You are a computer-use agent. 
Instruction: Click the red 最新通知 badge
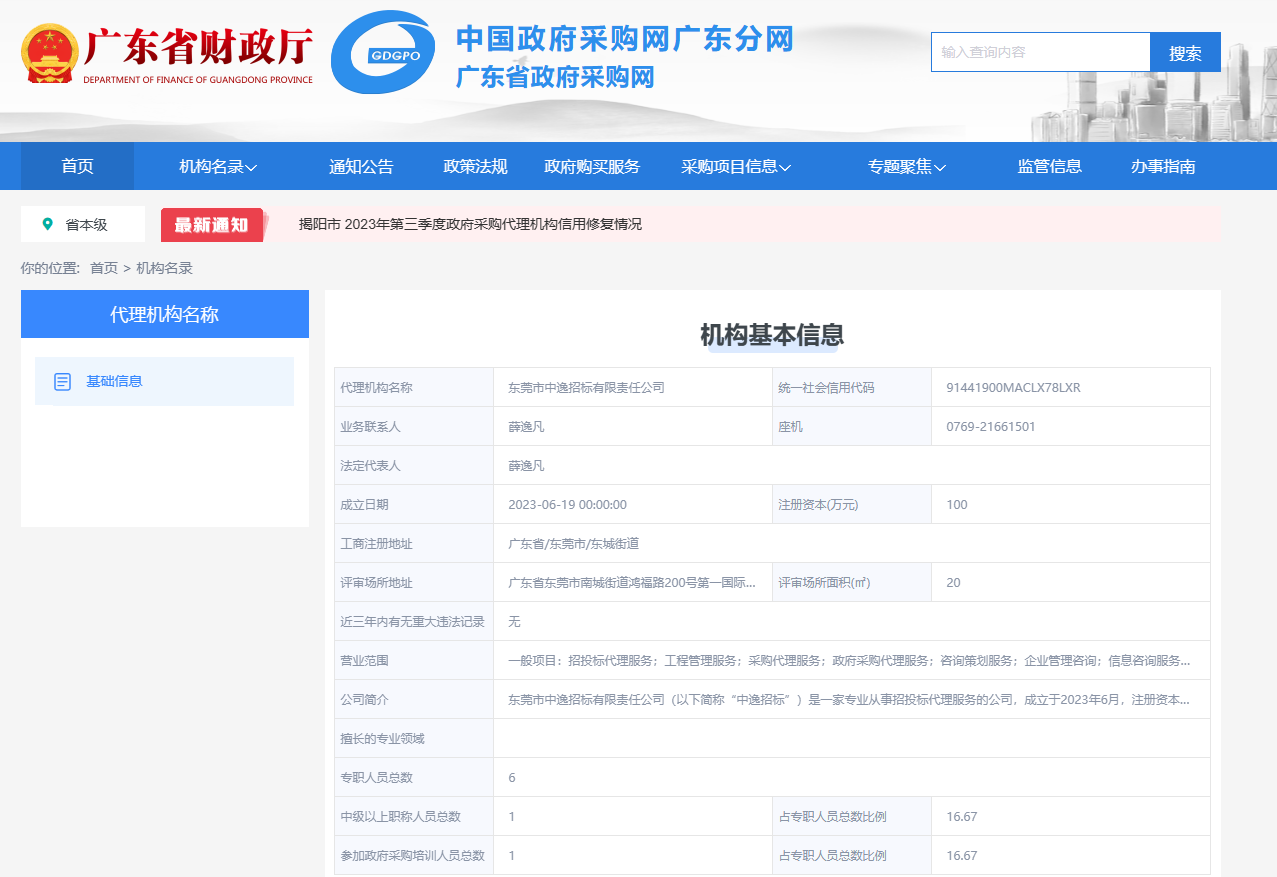point(212,225)
